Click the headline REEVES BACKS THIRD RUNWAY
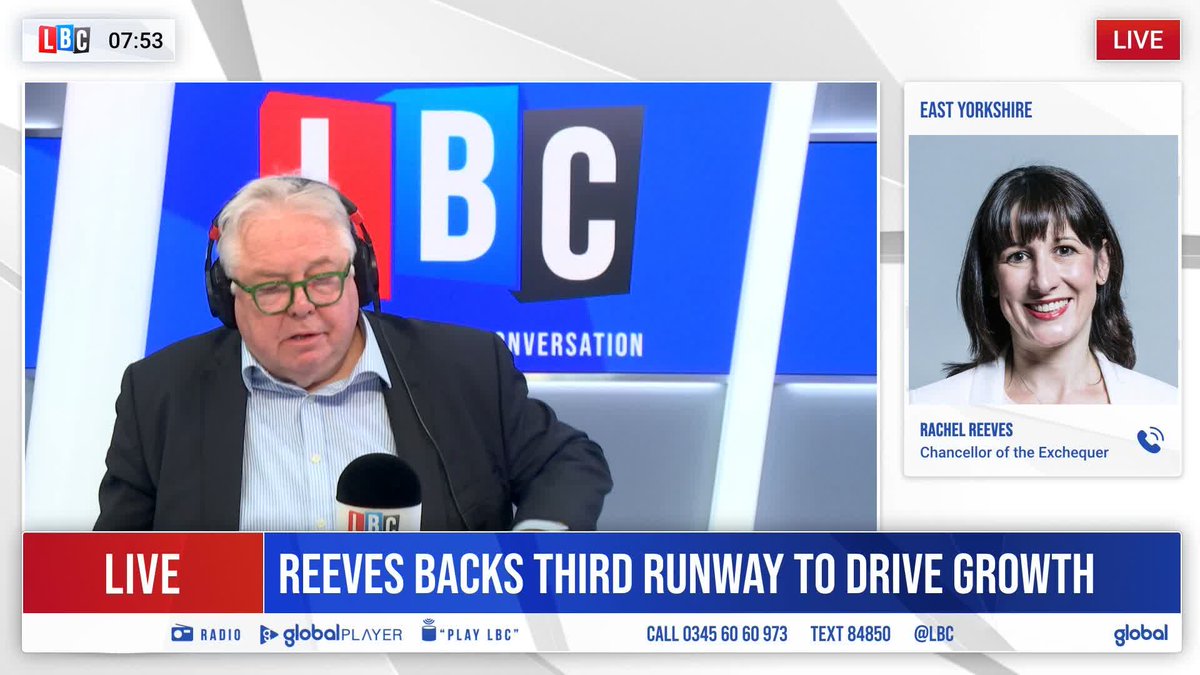 coord(685,574)
